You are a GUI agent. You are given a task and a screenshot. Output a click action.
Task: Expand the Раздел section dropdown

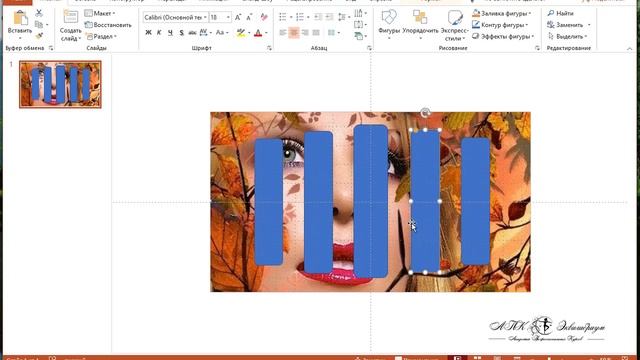tap(100, 36)
